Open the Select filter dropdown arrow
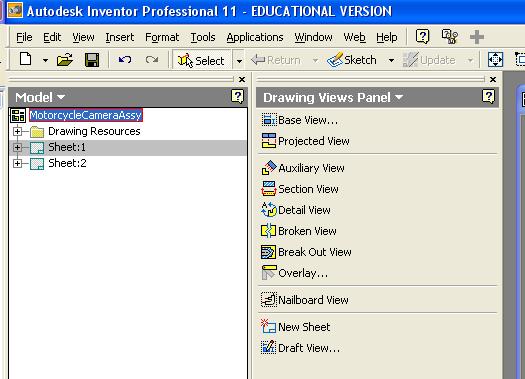Image resolution: width=525 pixels, height=379 pixels. click(239, 61)
